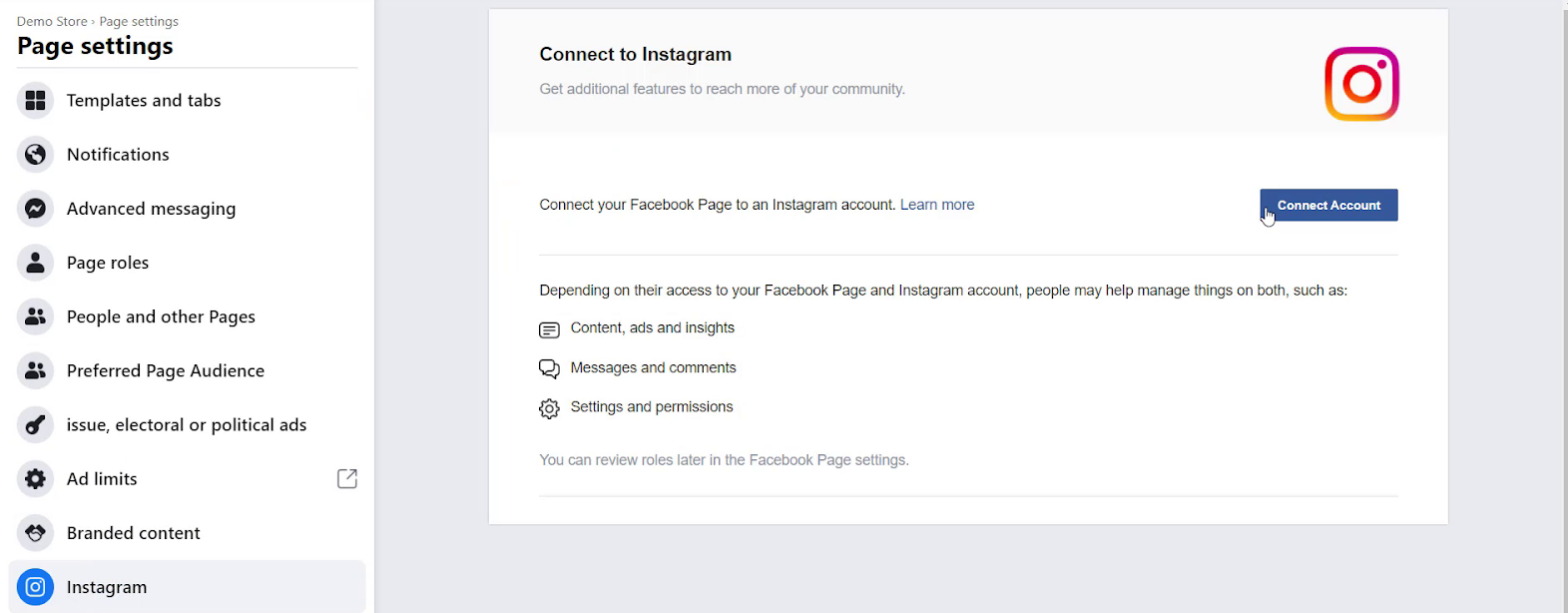Viewport: 1568px width, 613px height.
Task: Open the Learn more link
Action: [937, 205]
